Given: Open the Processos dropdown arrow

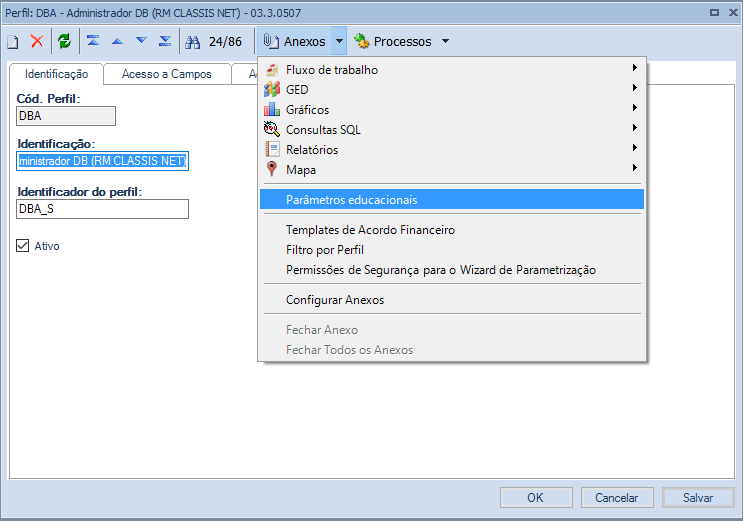Looking at the screenshot, I should tap(445, 41).
